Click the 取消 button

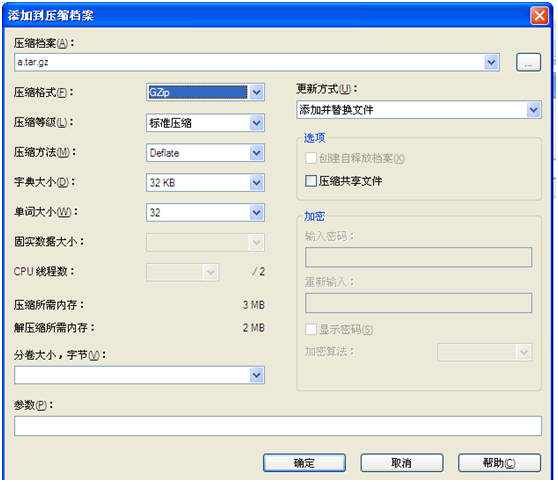tap(402, 463)
